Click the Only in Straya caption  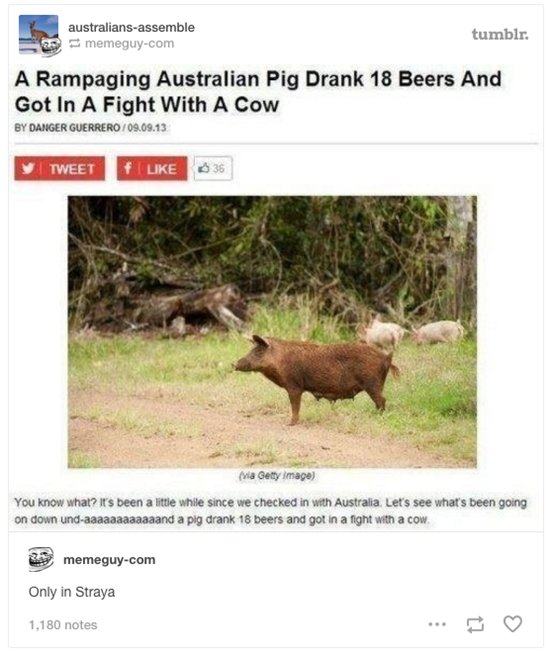[x=72, y=592]
